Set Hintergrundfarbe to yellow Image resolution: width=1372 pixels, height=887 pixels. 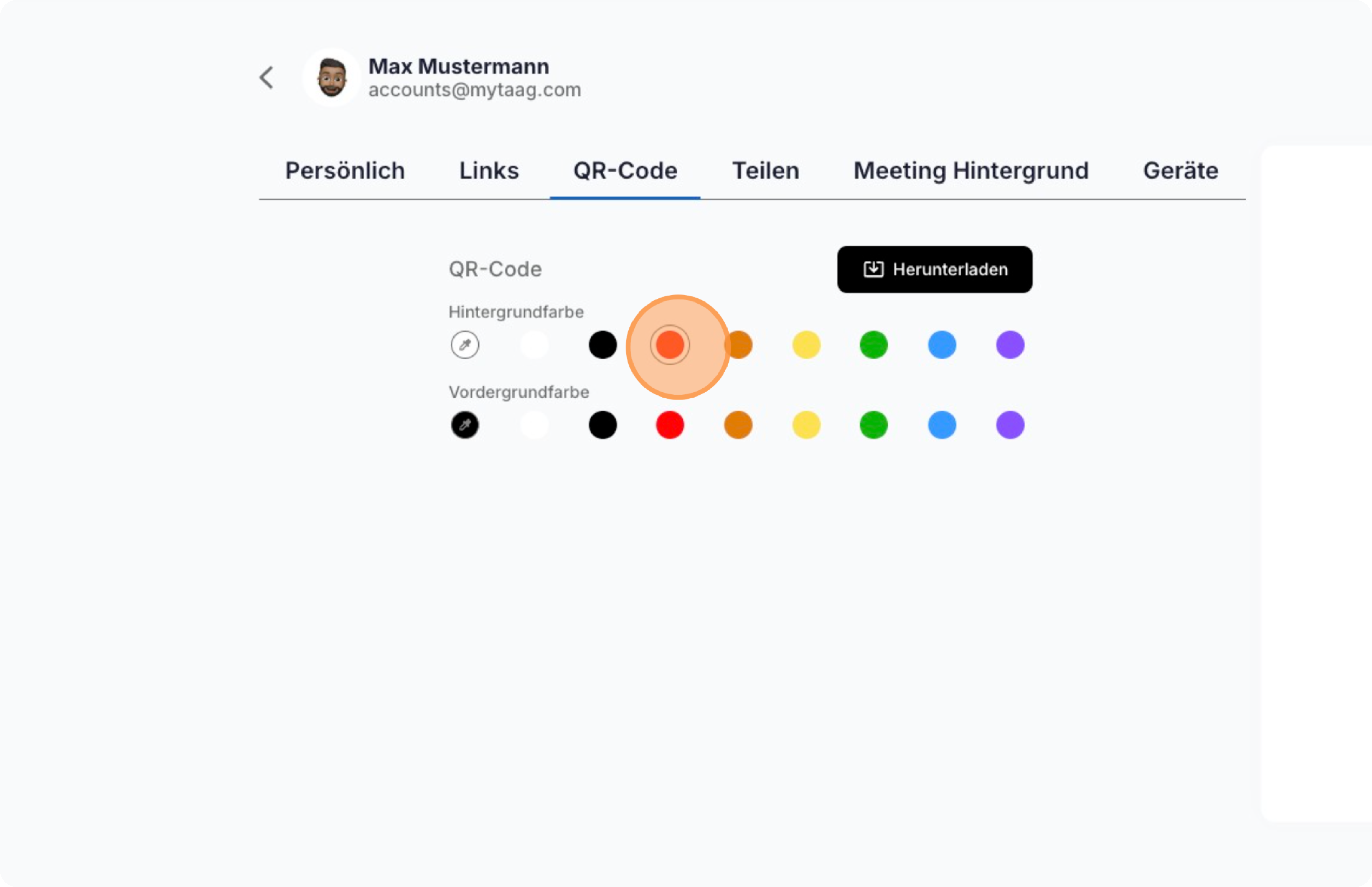click(x=806, y=345)
